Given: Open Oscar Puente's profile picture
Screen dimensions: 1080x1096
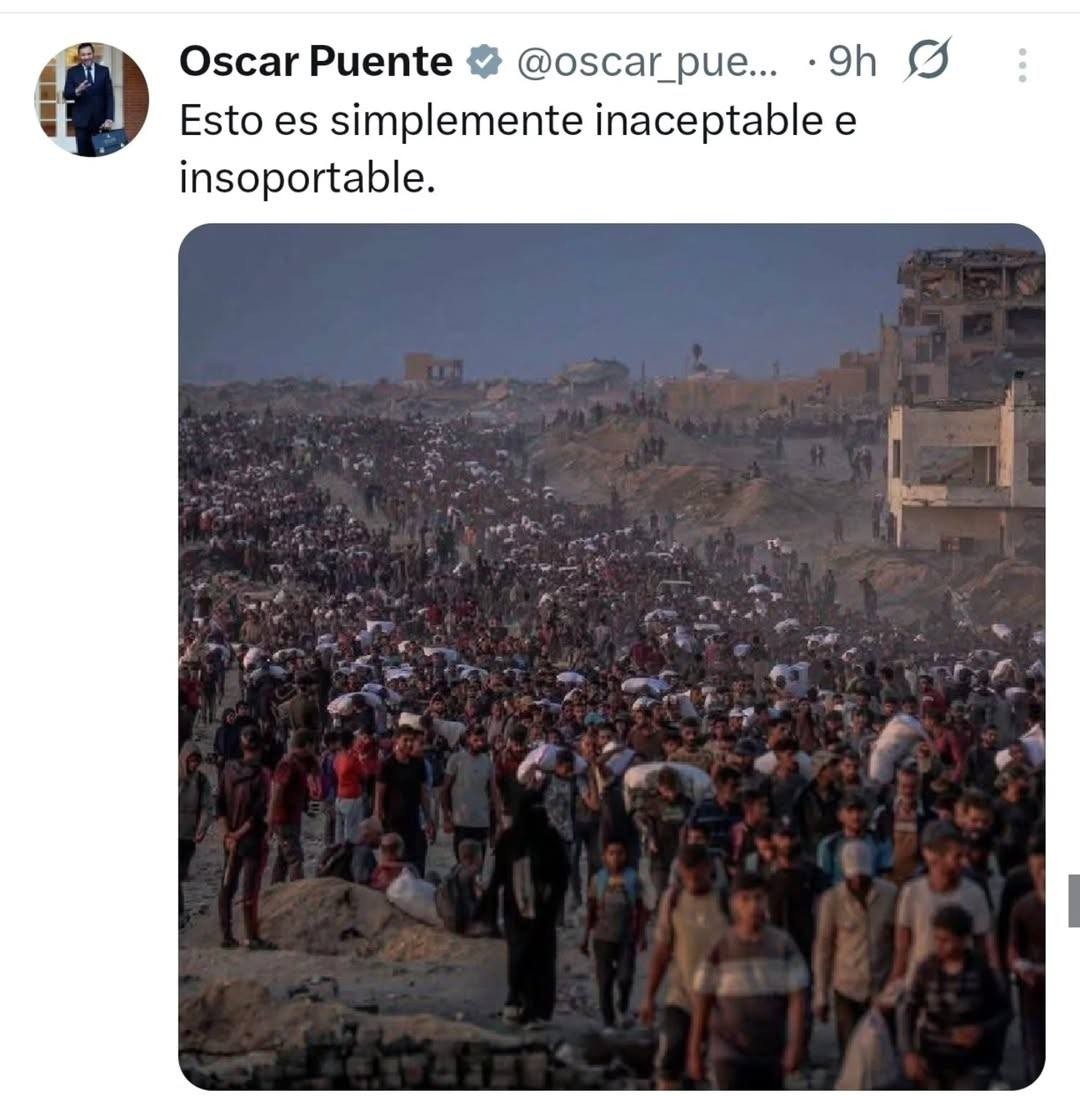Looking at the screenshot, I should point(91,99).
